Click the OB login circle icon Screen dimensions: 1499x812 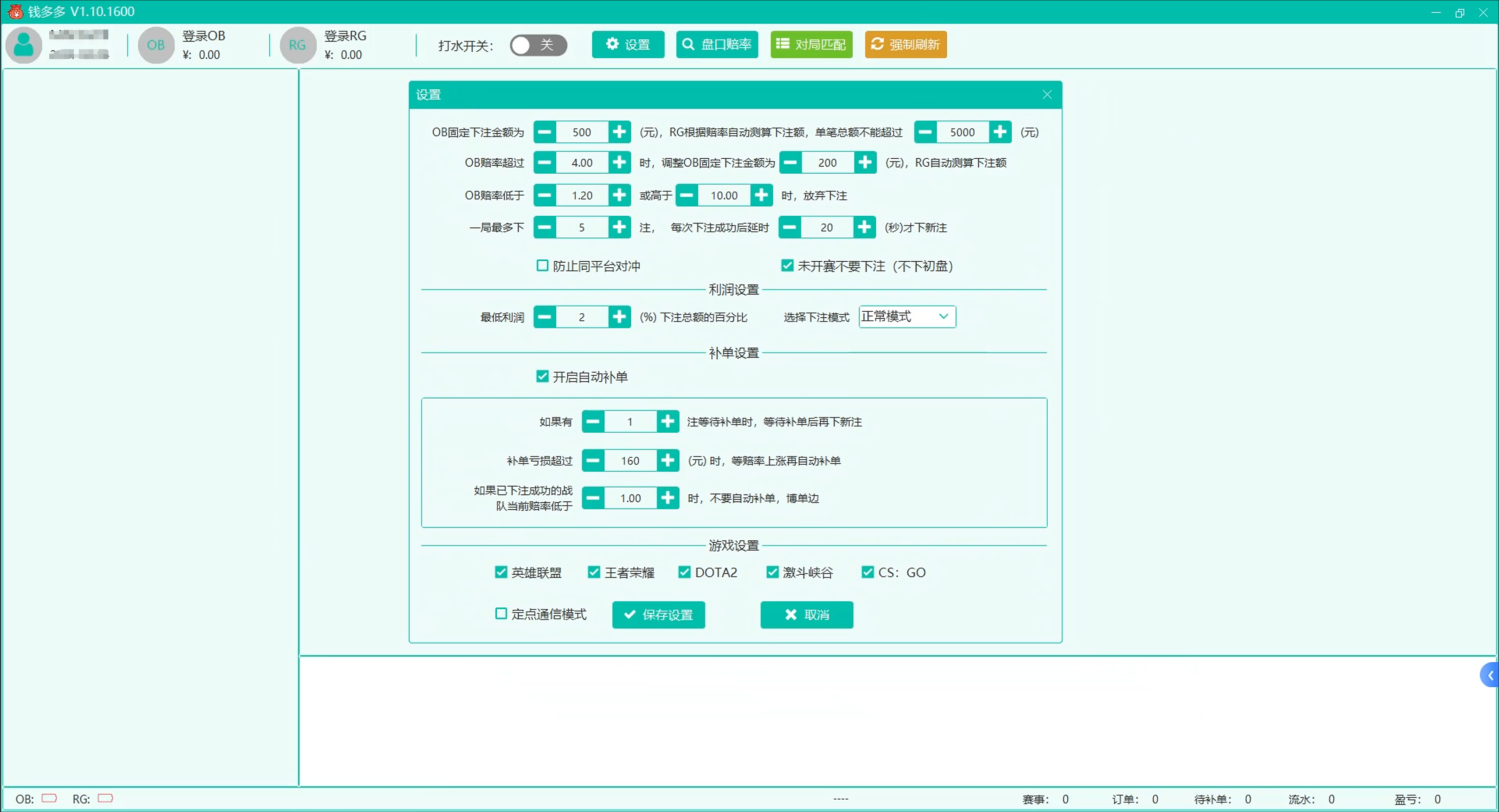[x=155, y=45]
